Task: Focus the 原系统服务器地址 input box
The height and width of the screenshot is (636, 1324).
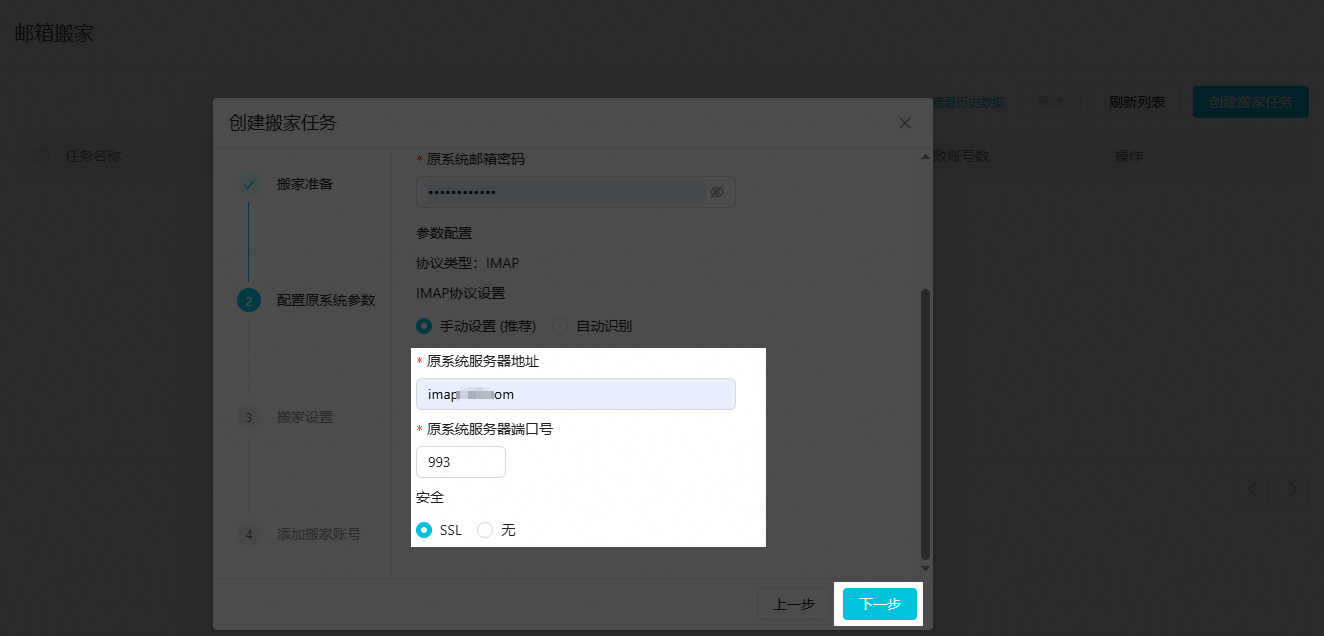Action: (575, 394)
